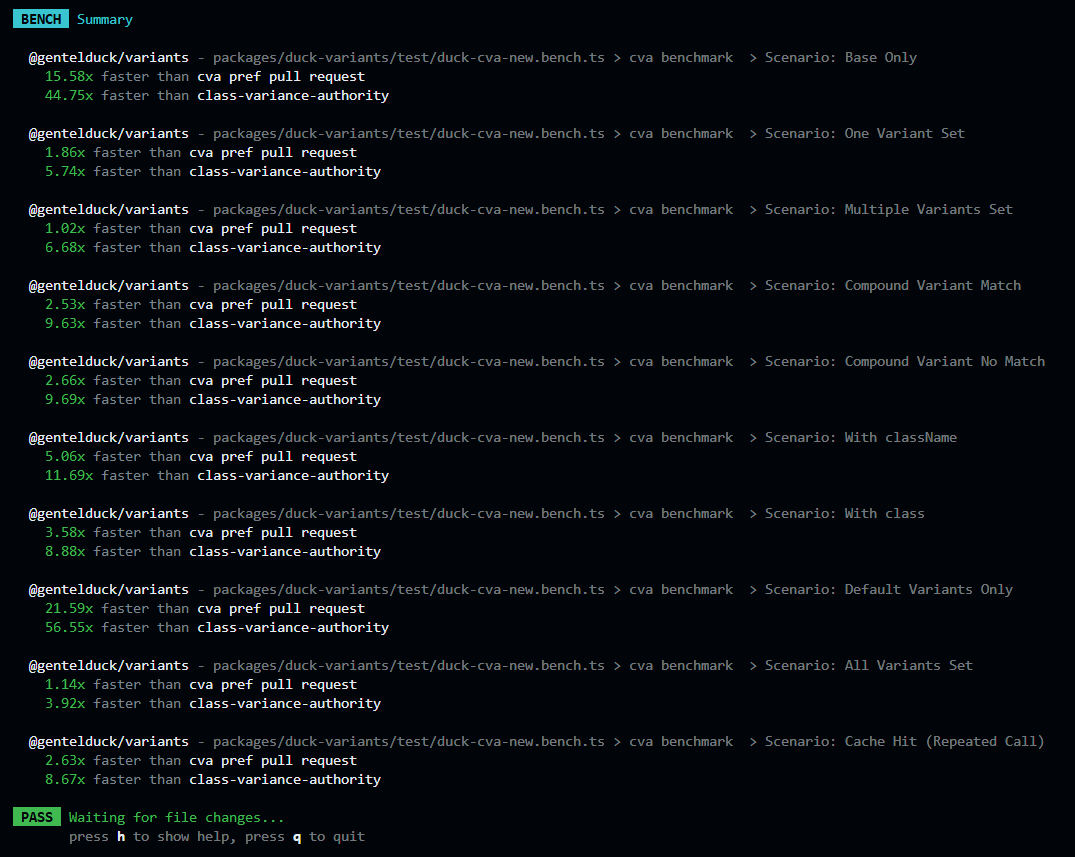The width and height of the screenshot is (1075, 857).
Task: Click the green PASS badge
Action: pos(37,817)
